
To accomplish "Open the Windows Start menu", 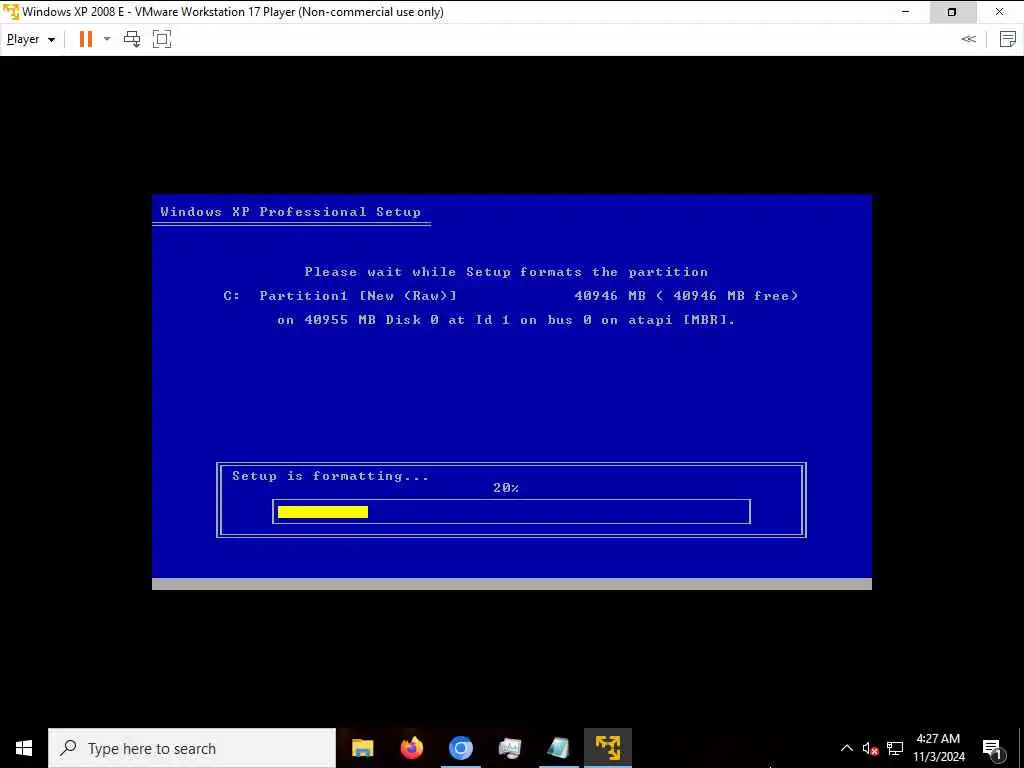I will pos(24,748).
